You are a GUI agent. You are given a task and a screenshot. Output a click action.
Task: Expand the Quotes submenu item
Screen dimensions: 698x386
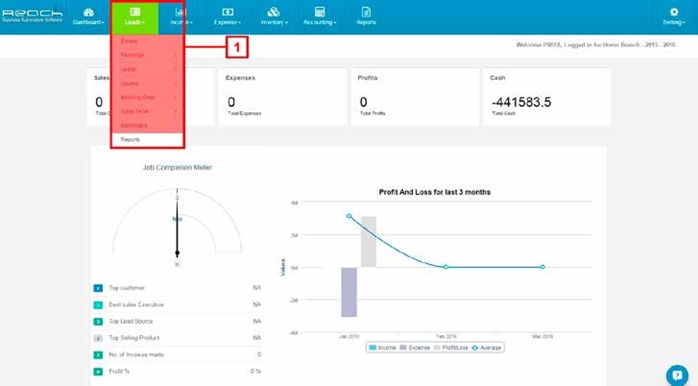coord(148,83)
